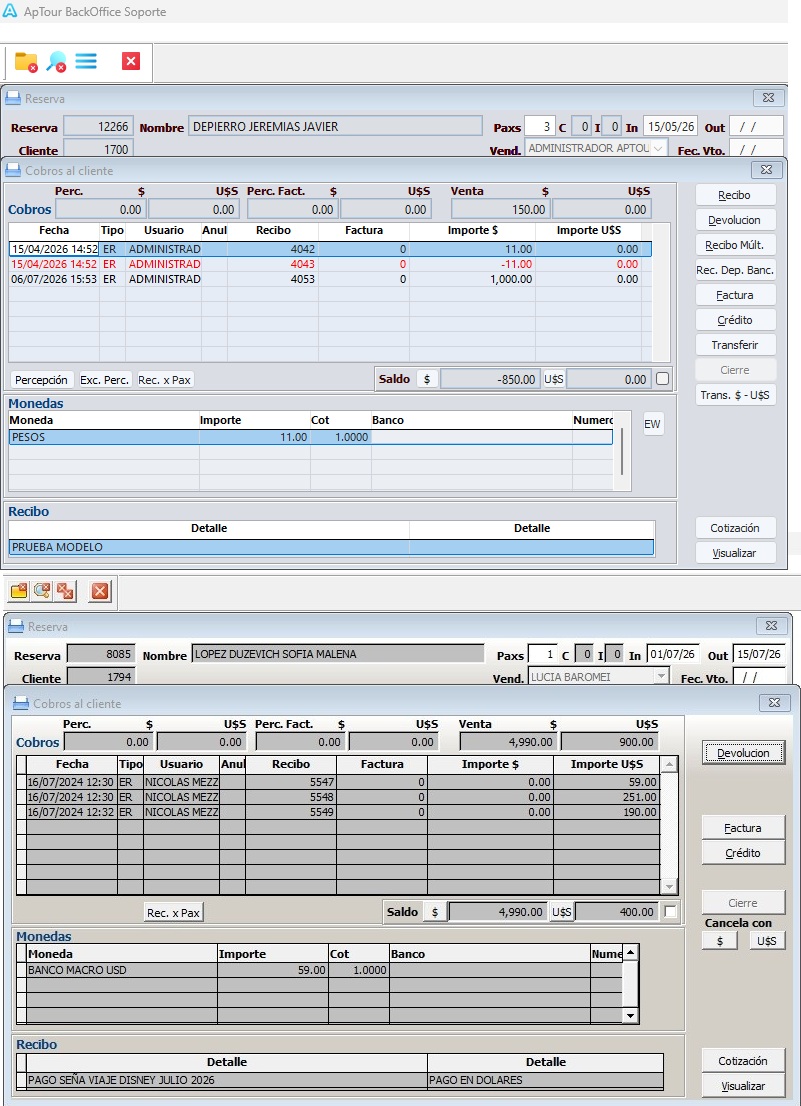Click the Devolucion button in reservation 8085 window

[x=743, y=753]
